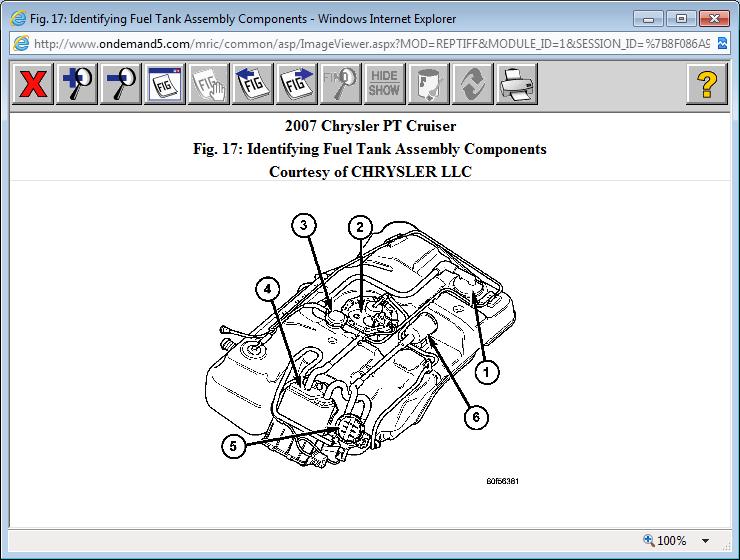This screenshot has width=740, height=560.
Task: Print the figure with printer icon
Action: click(516, 84)
